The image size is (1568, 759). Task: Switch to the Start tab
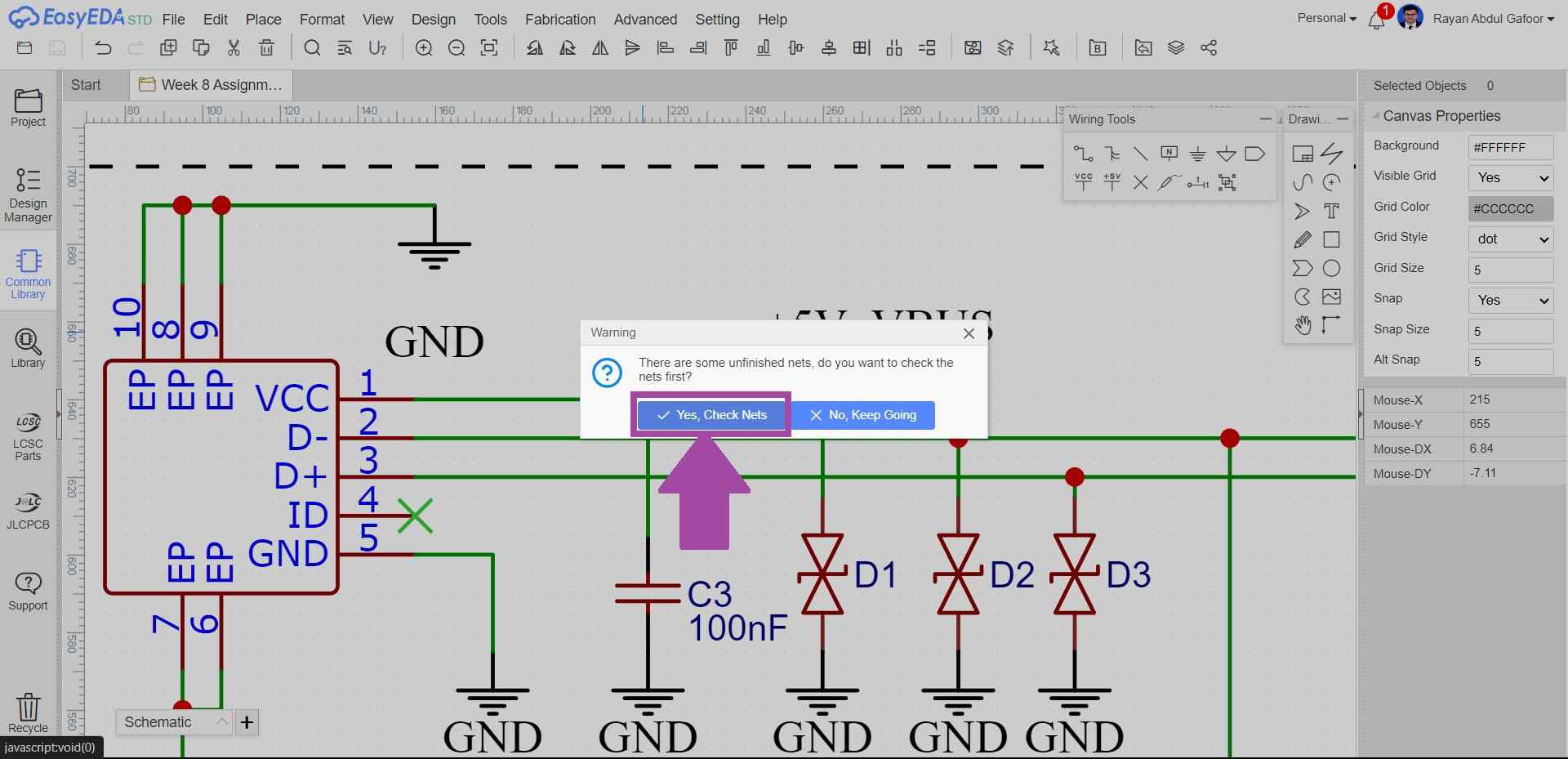[86, 85]
